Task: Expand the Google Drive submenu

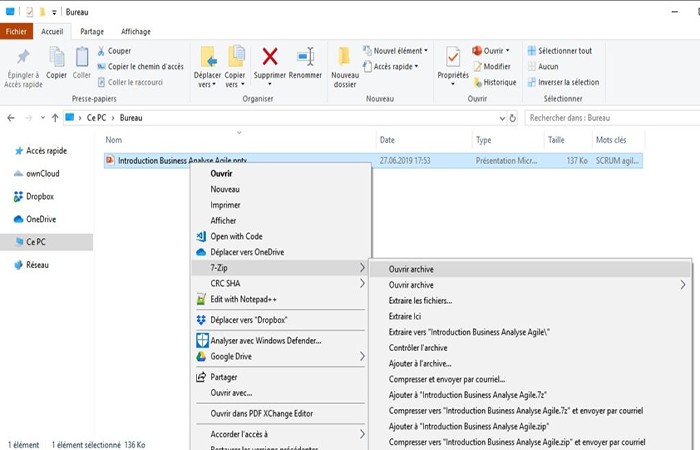Action: [x=280, y=356]
